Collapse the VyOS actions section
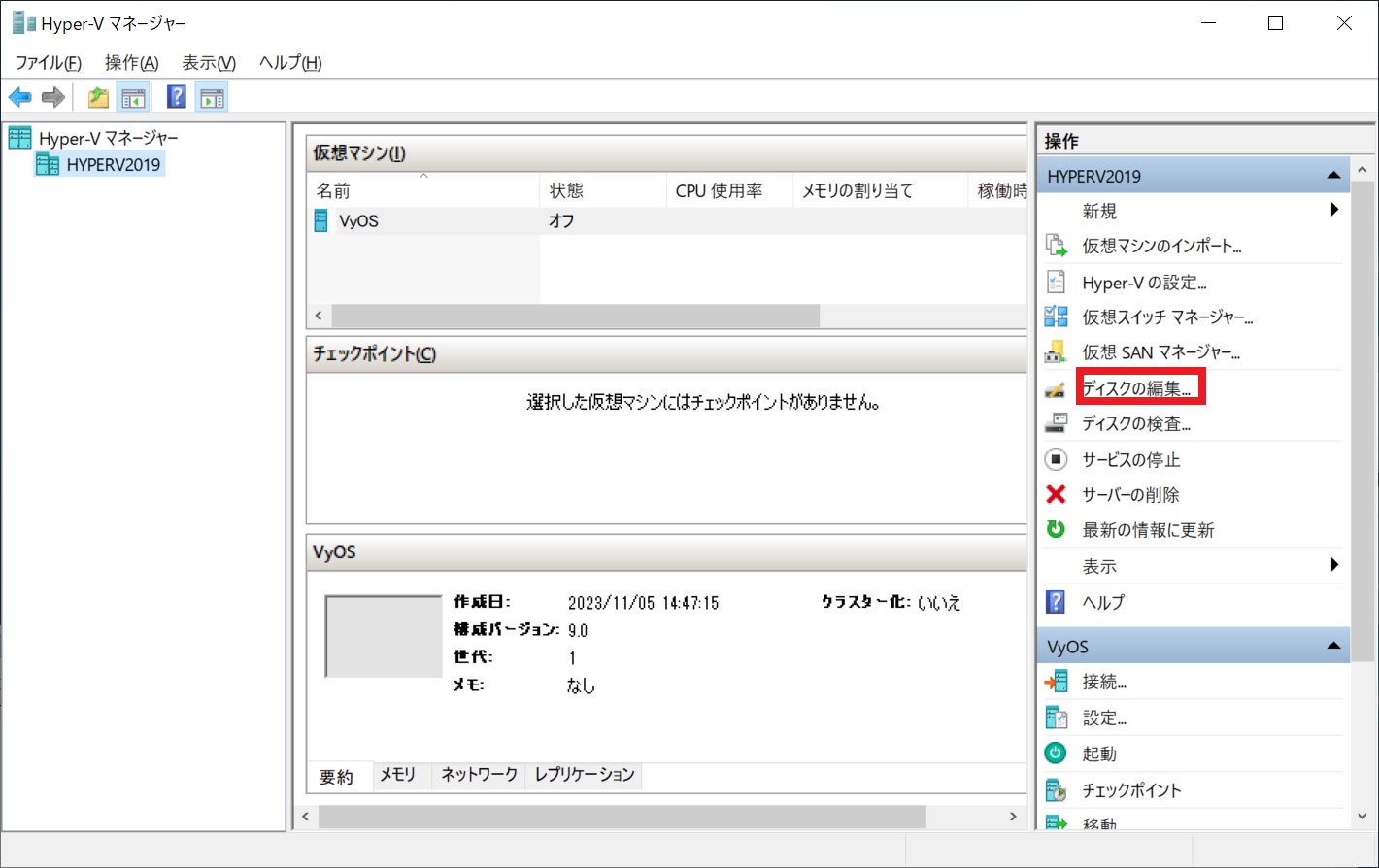The width and height of the screenshot is (1379, 868). [x=1334, y=646]
